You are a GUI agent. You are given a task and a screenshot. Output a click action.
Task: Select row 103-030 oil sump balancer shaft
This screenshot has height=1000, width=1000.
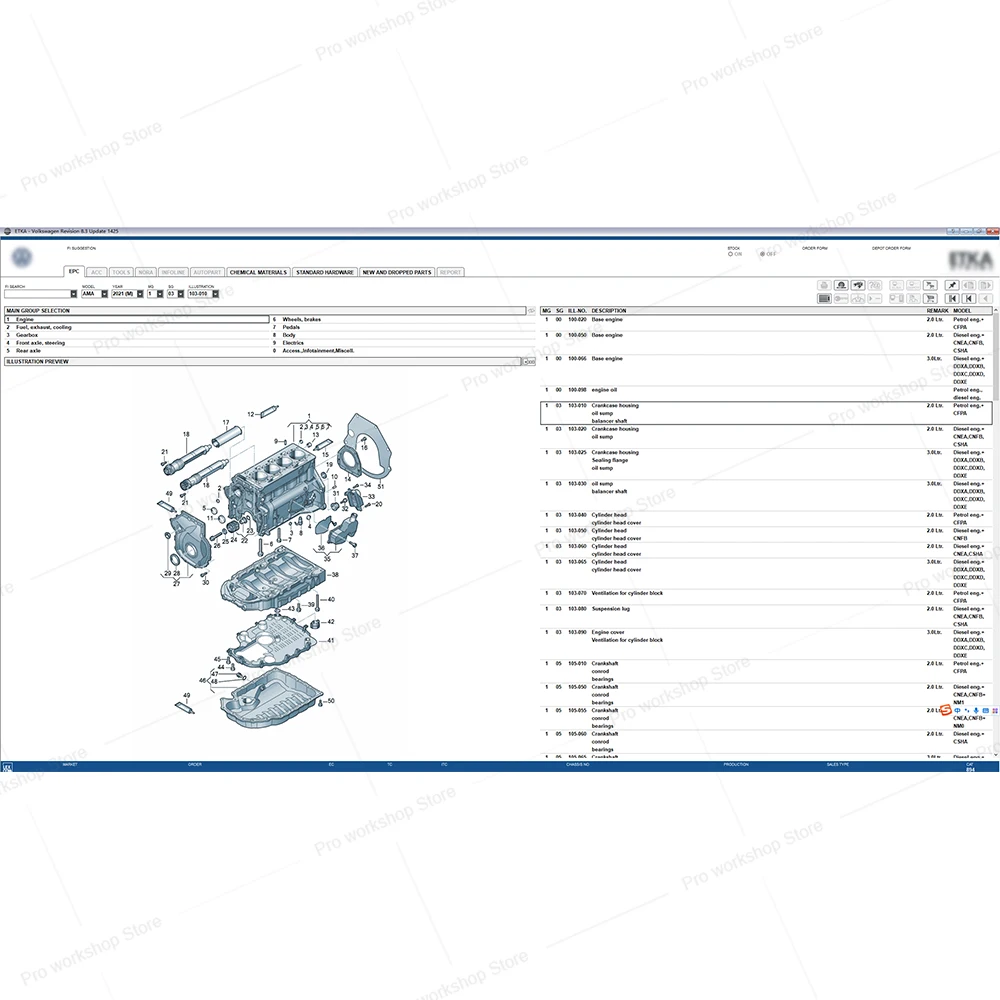pyautogui.click(x=766, y=495)
